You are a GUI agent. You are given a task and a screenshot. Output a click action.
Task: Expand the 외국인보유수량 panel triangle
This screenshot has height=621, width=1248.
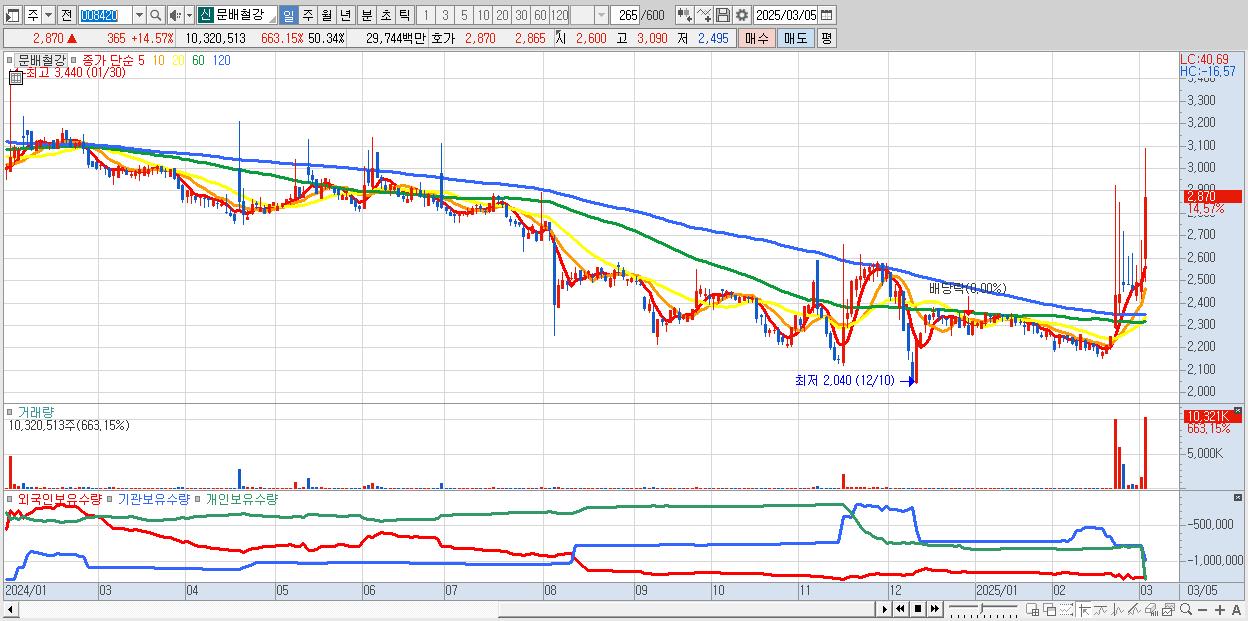pos(11,498)
